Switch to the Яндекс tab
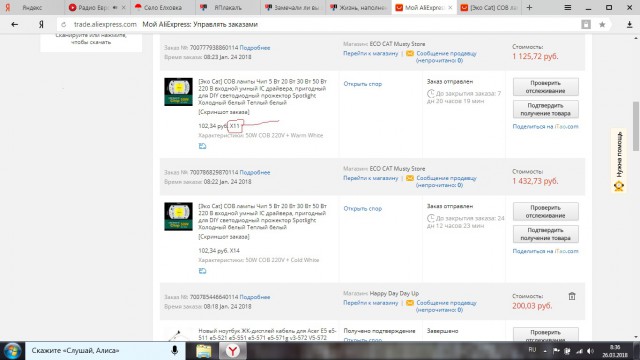Screen dimensions: 640x360 (32, 7)
